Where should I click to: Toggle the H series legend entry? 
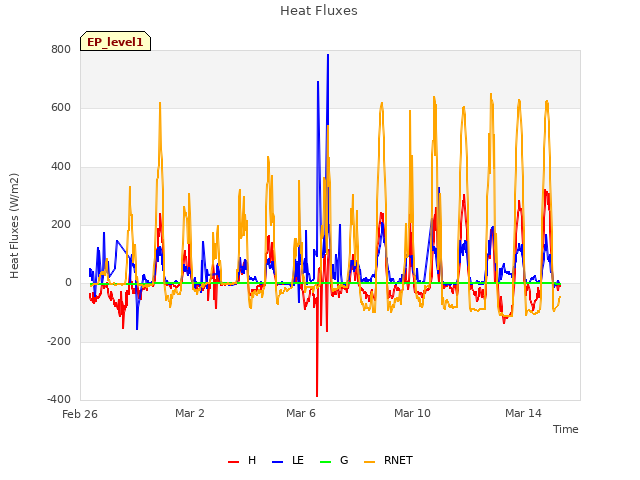click(242, 460)
